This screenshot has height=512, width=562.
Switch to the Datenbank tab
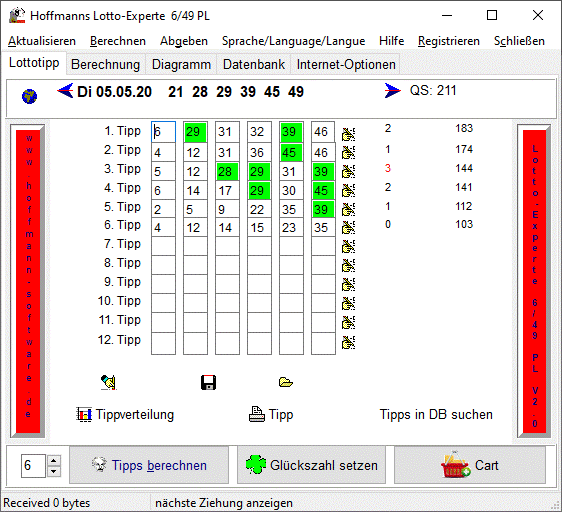(254, 65)
